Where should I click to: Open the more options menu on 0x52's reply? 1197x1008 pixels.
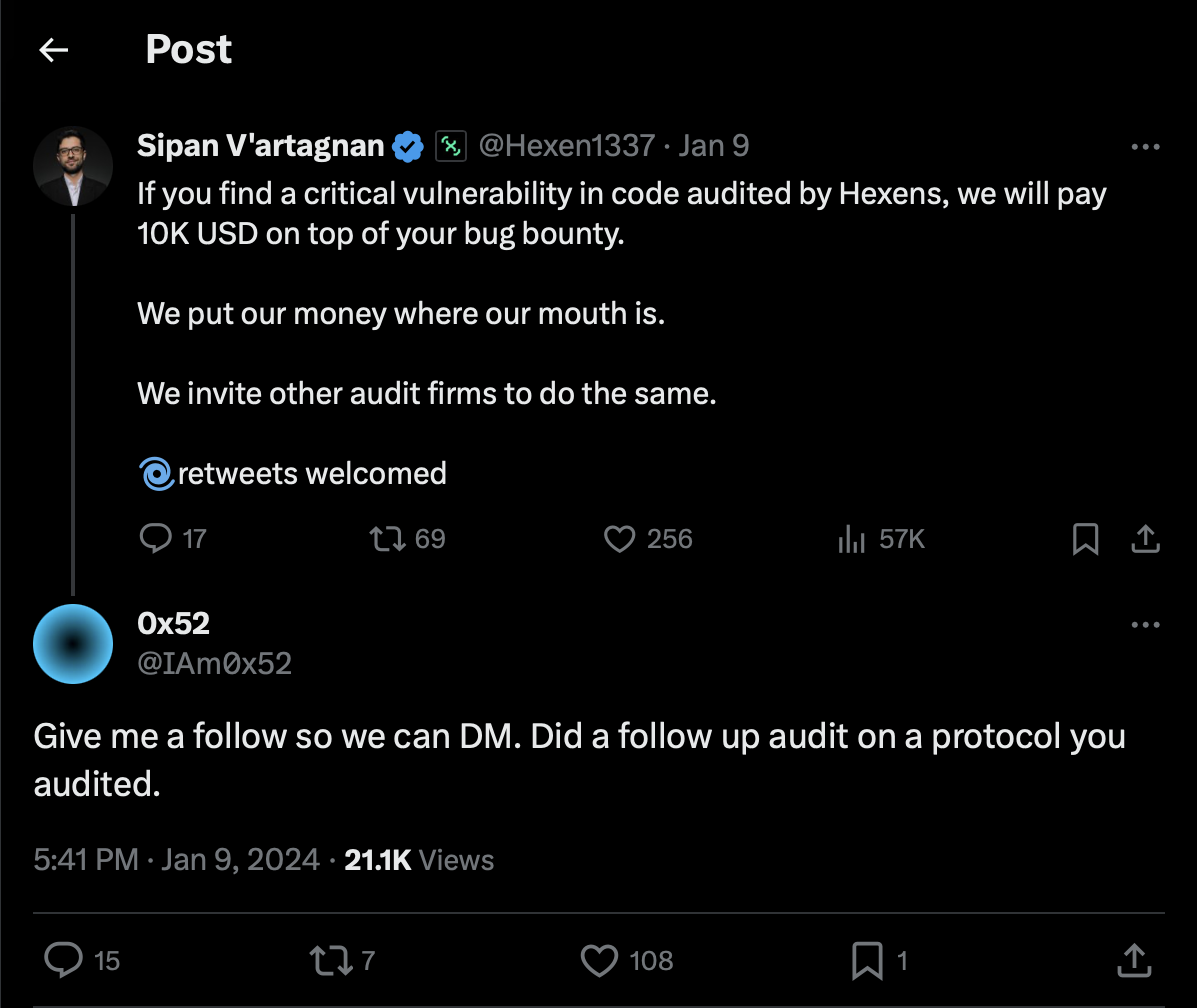point(1144,624)
